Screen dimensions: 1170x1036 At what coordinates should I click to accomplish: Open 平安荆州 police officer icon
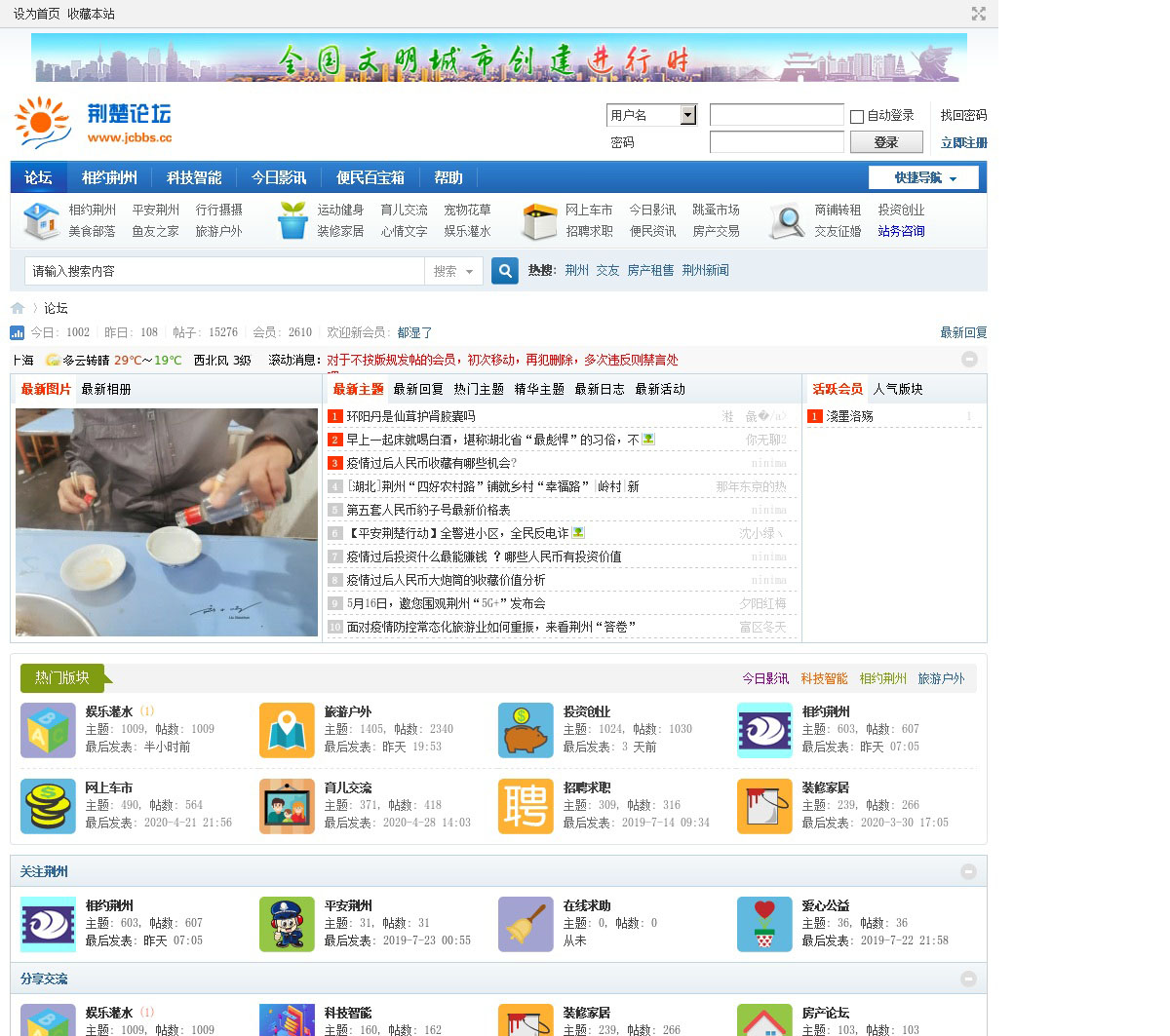click(x=287, y=924)
